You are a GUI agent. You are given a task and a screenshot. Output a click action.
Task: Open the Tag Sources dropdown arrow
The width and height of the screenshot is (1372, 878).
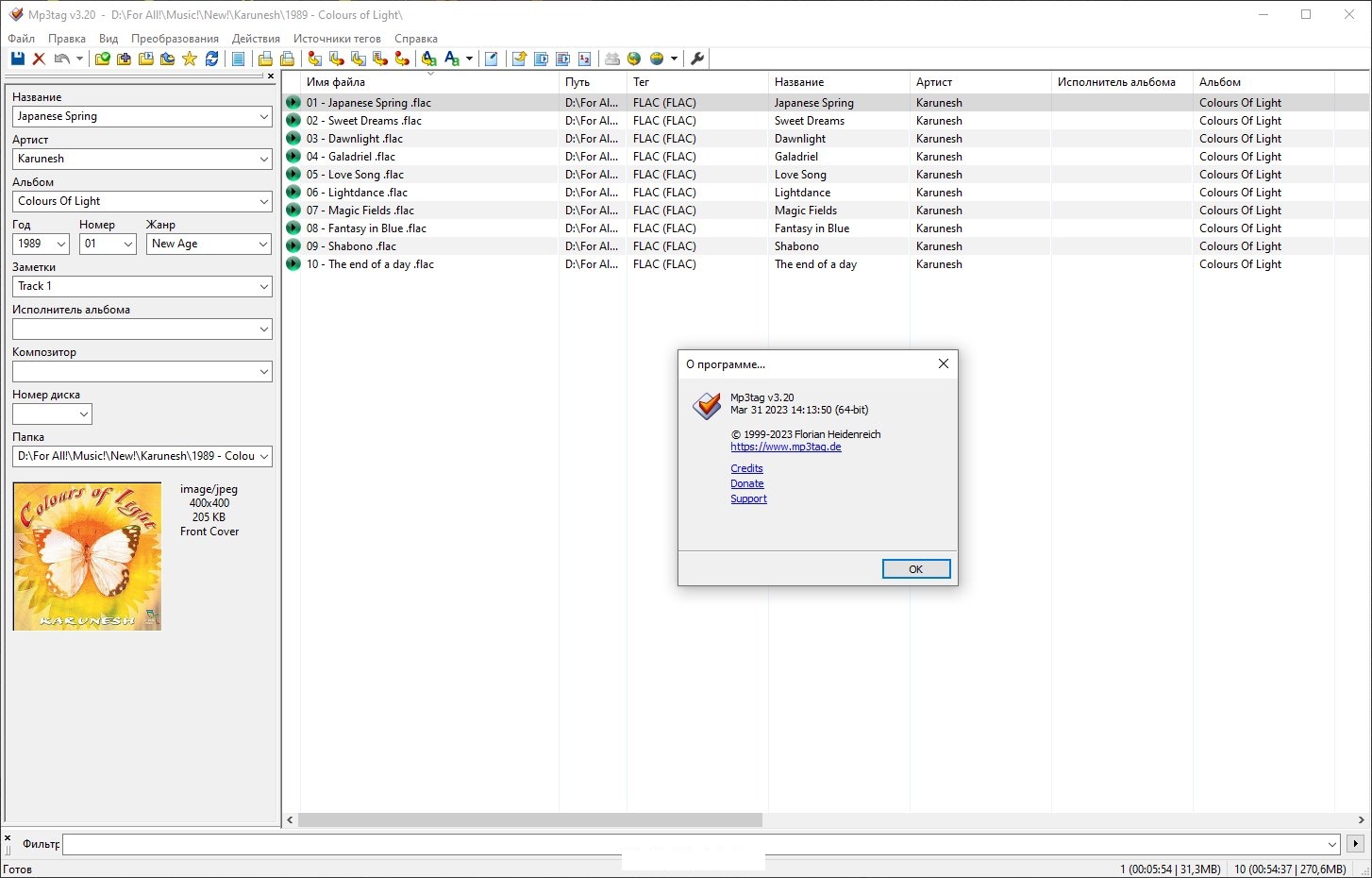click(674, 59)
